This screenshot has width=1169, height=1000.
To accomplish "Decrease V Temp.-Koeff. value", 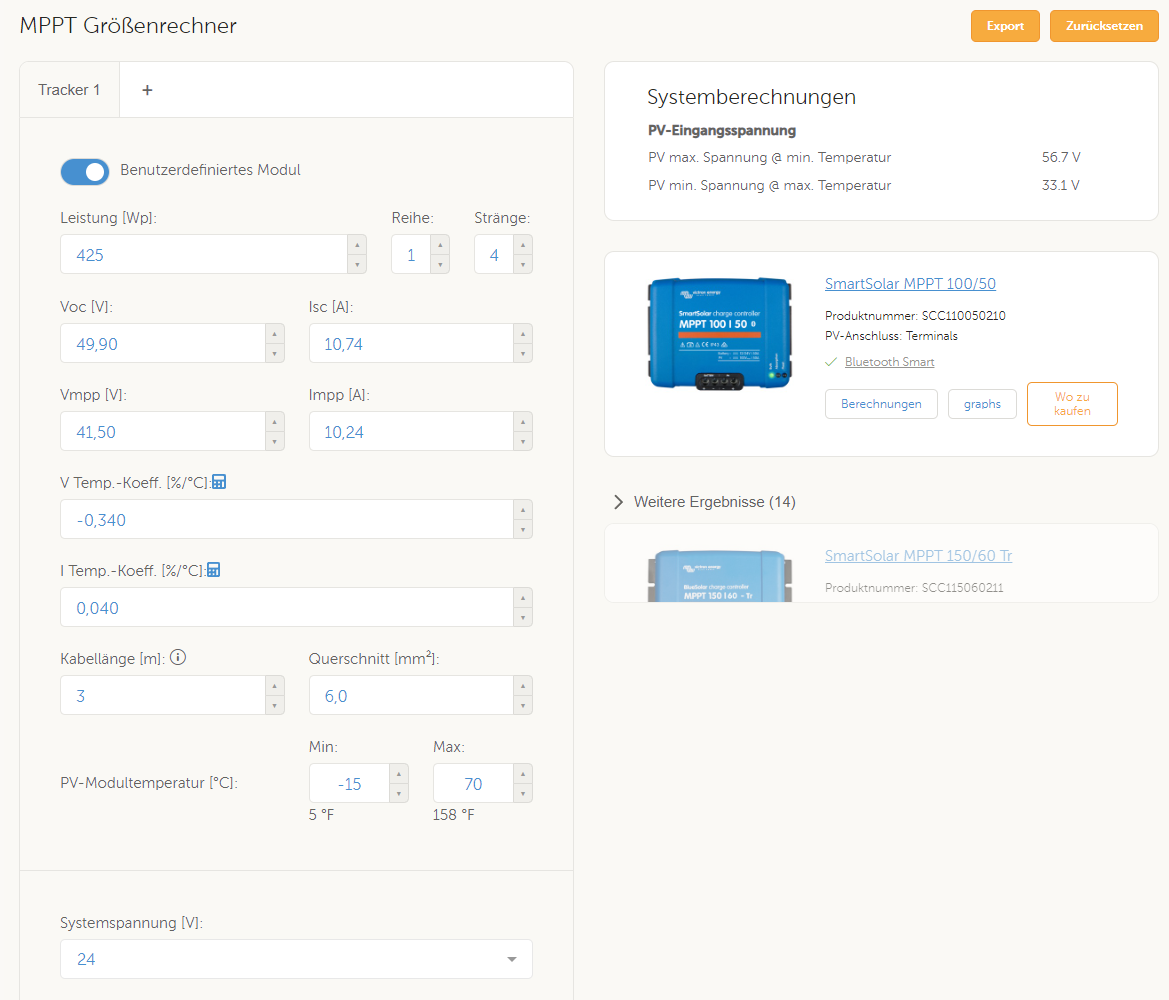I will coord(523,529).
